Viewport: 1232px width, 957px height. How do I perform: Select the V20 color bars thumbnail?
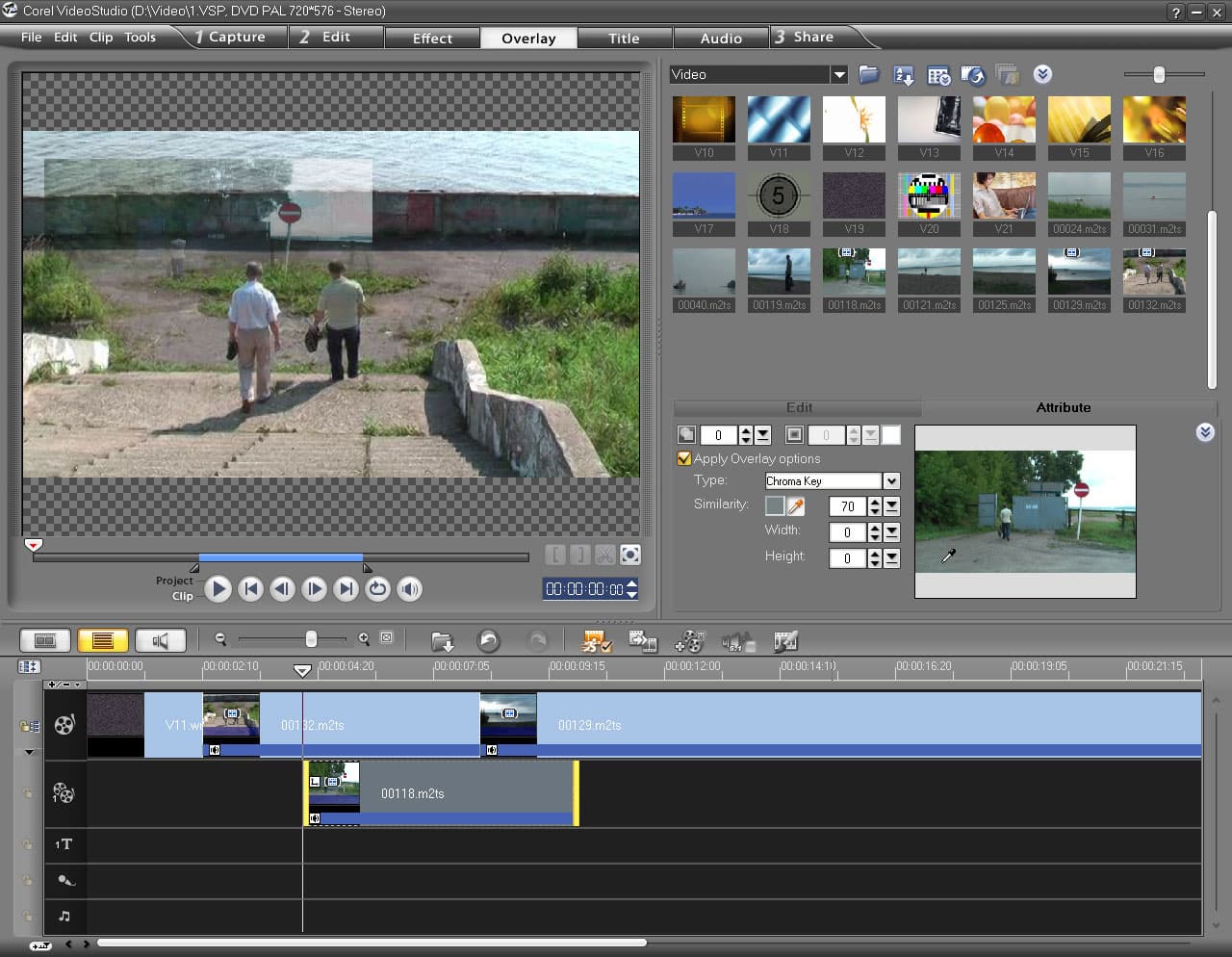click(x=929, y=195)
